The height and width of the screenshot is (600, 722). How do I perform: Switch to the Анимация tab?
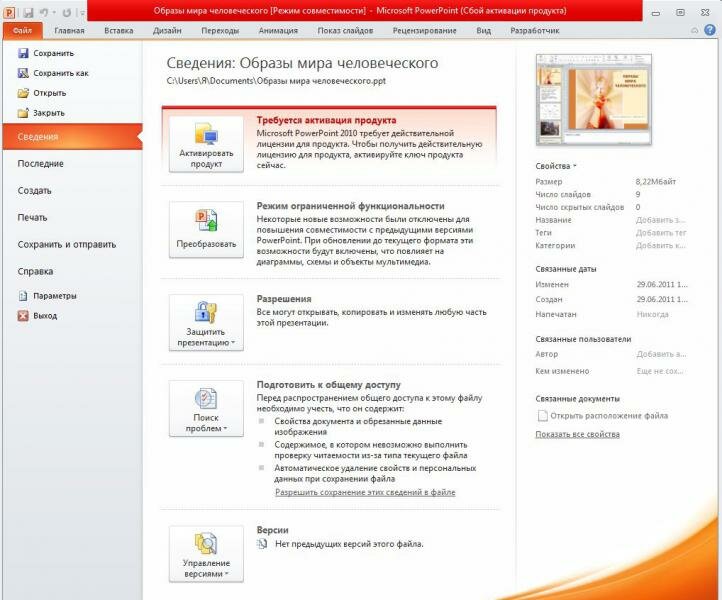click(278, 31)
